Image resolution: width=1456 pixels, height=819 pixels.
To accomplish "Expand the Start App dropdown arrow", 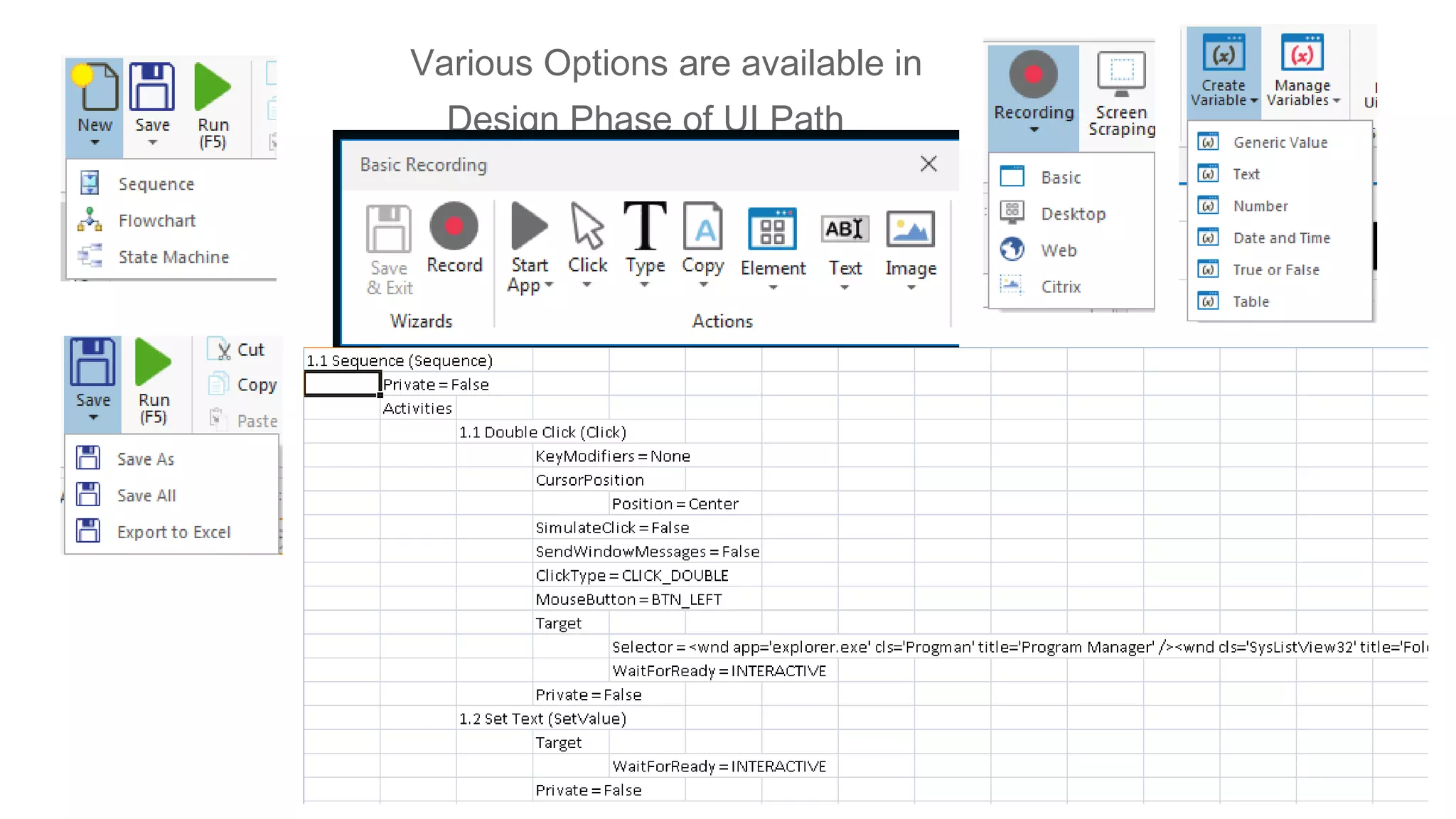I will [549, 285].
